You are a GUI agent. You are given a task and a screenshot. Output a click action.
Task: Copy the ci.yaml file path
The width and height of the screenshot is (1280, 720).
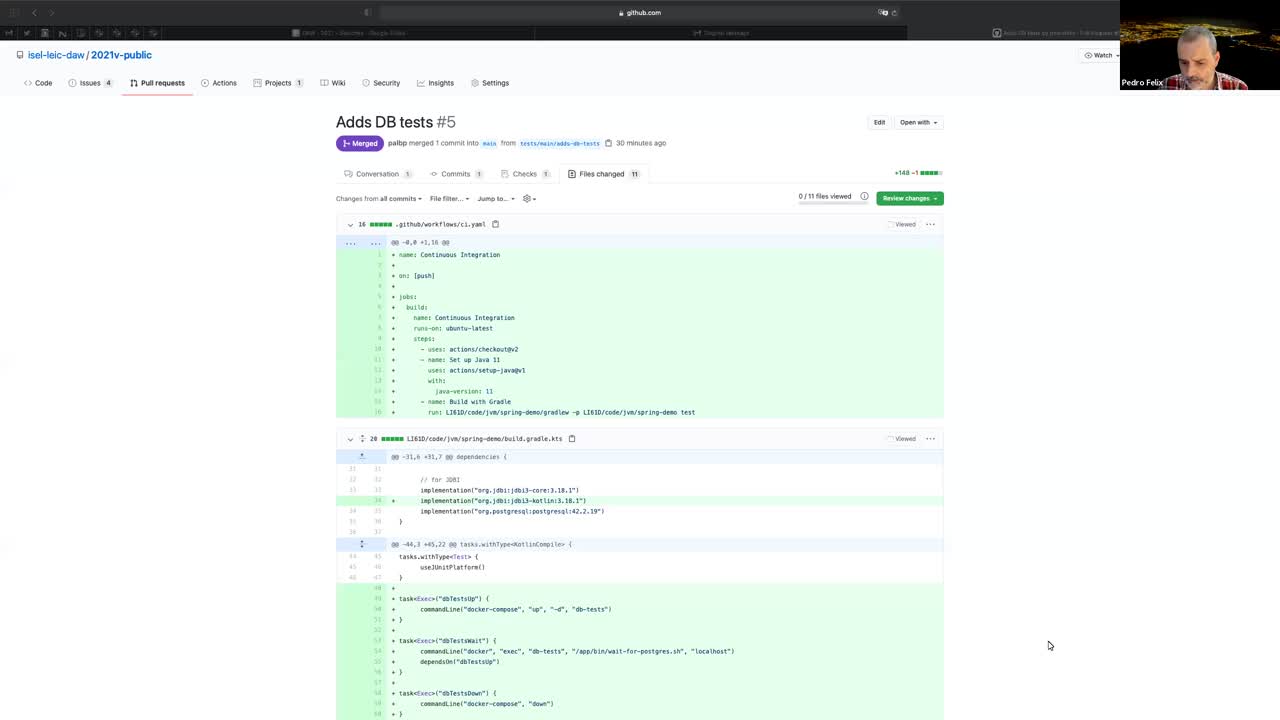[495, 224]
